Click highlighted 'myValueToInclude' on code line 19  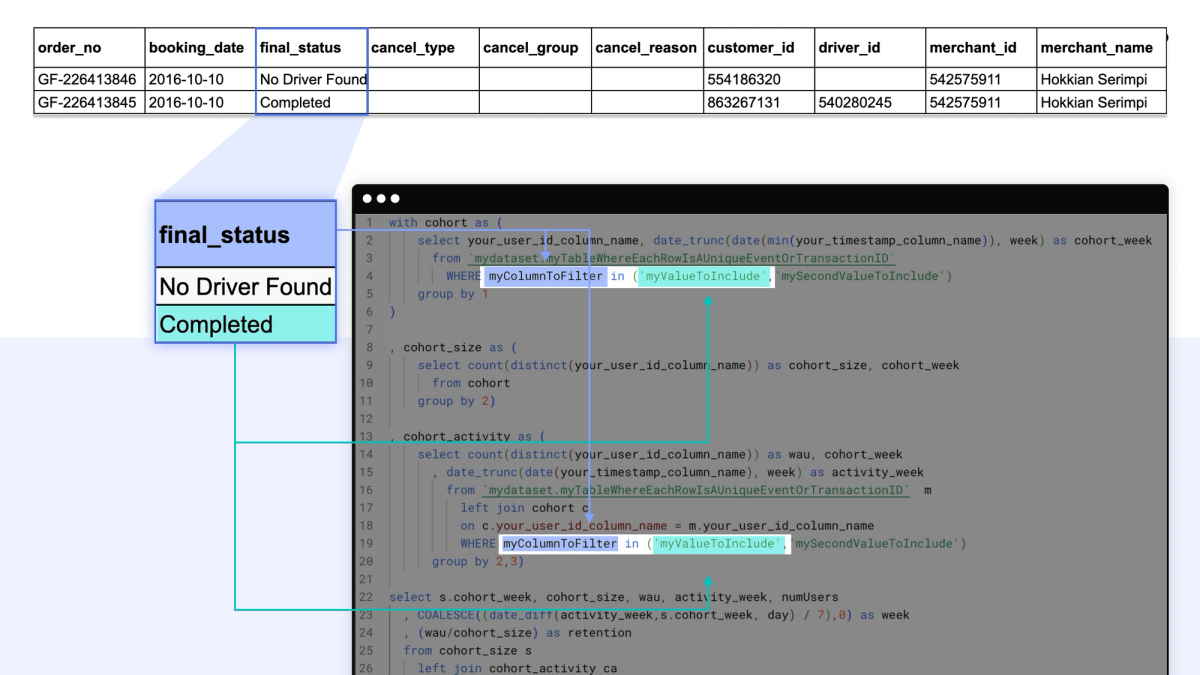pyautogui.click(x=720, y=544)
